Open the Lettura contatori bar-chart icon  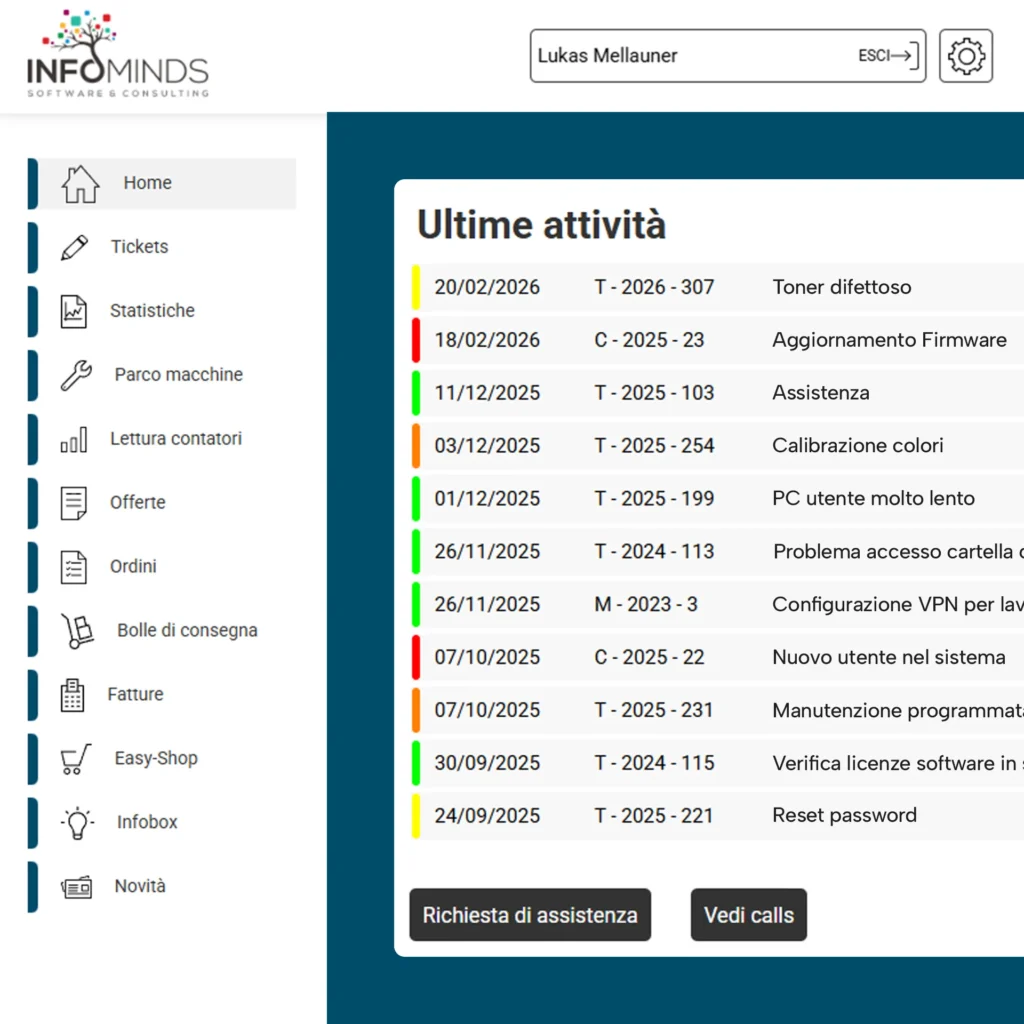pos(74,439)
